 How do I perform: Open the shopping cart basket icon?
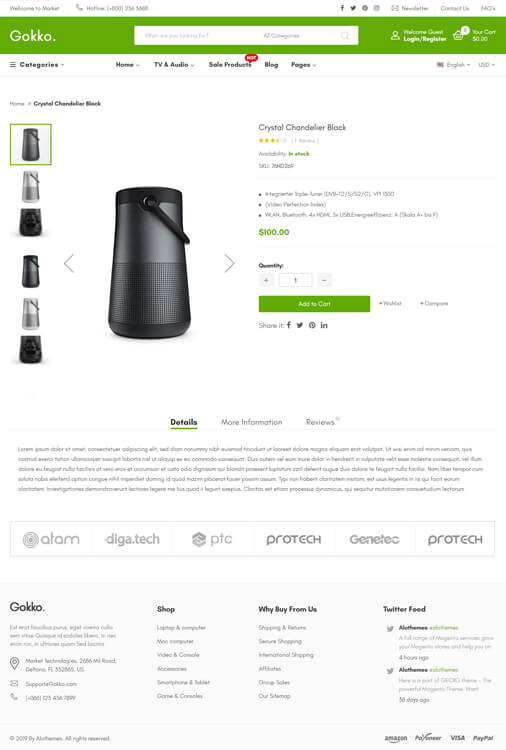[x=458, y=35]
